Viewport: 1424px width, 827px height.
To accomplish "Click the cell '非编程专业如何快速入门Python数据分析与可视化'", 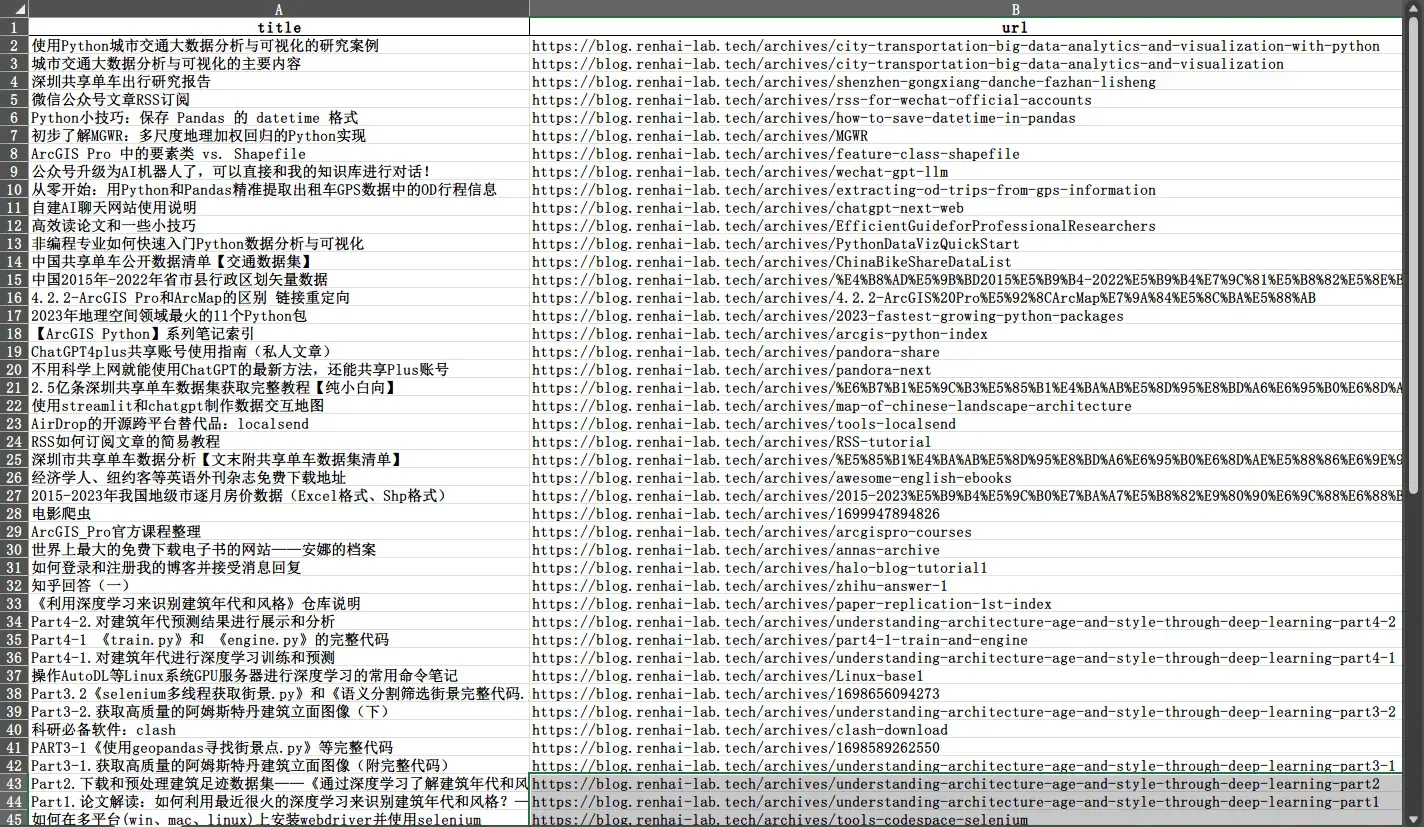I will [279, 244].
